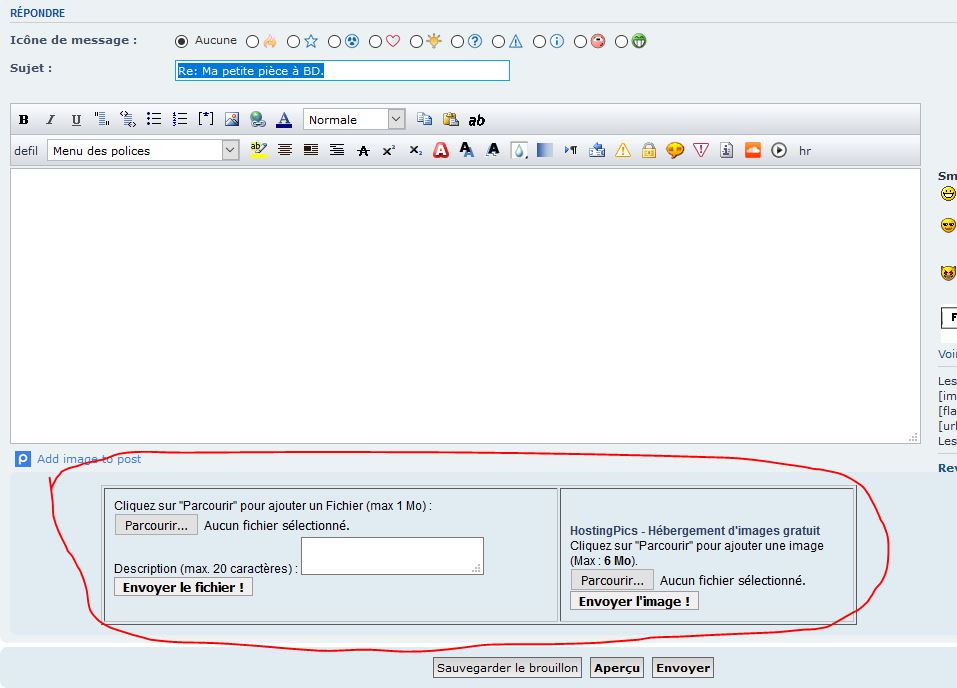Apply superscript x² formatting
Viewport: 957px width, 688px height.
tap(389, 150)
